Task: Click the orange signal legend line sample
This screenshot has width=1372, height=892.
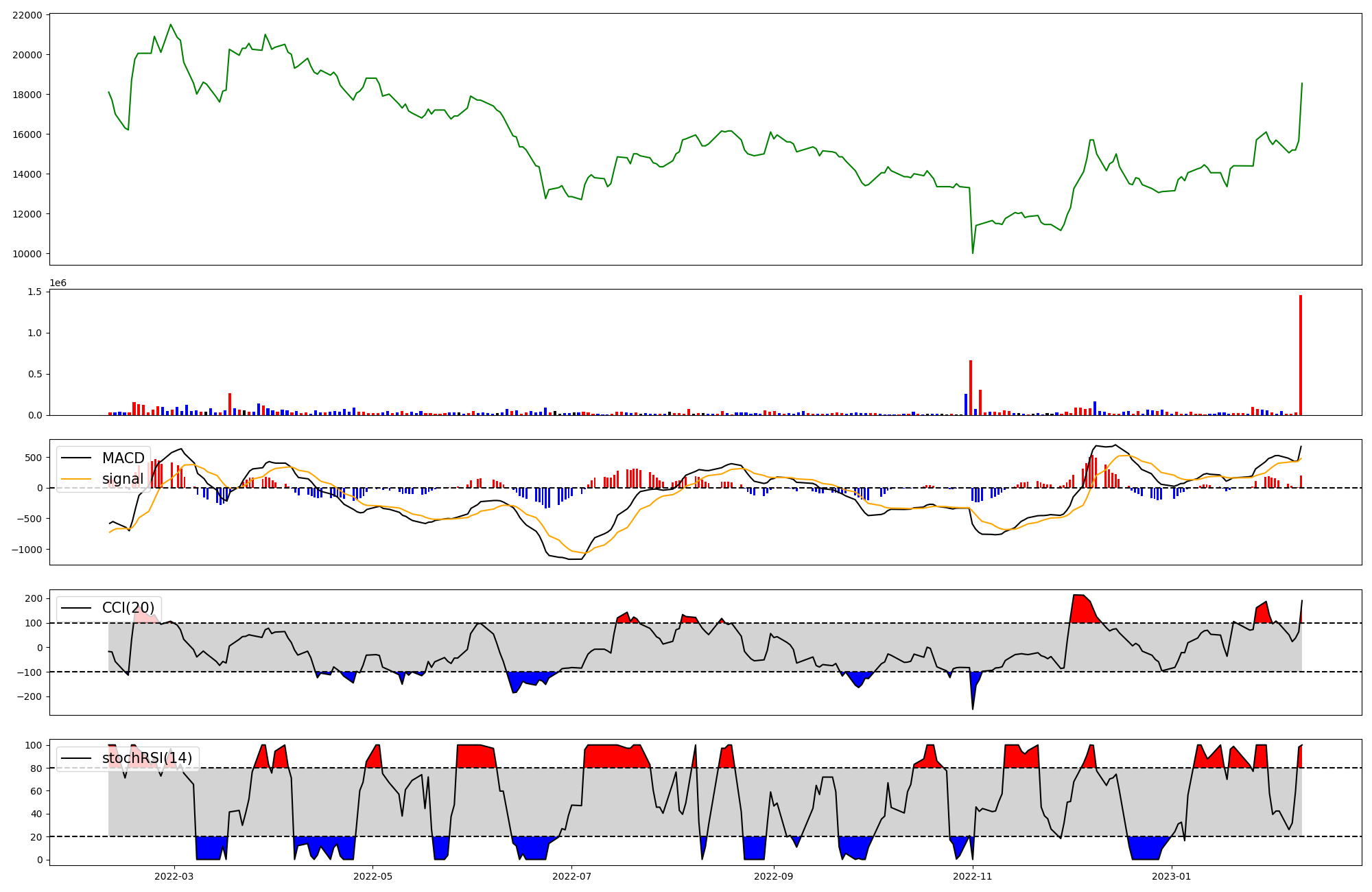Action: pyautogui.click(x=76, y=479)
